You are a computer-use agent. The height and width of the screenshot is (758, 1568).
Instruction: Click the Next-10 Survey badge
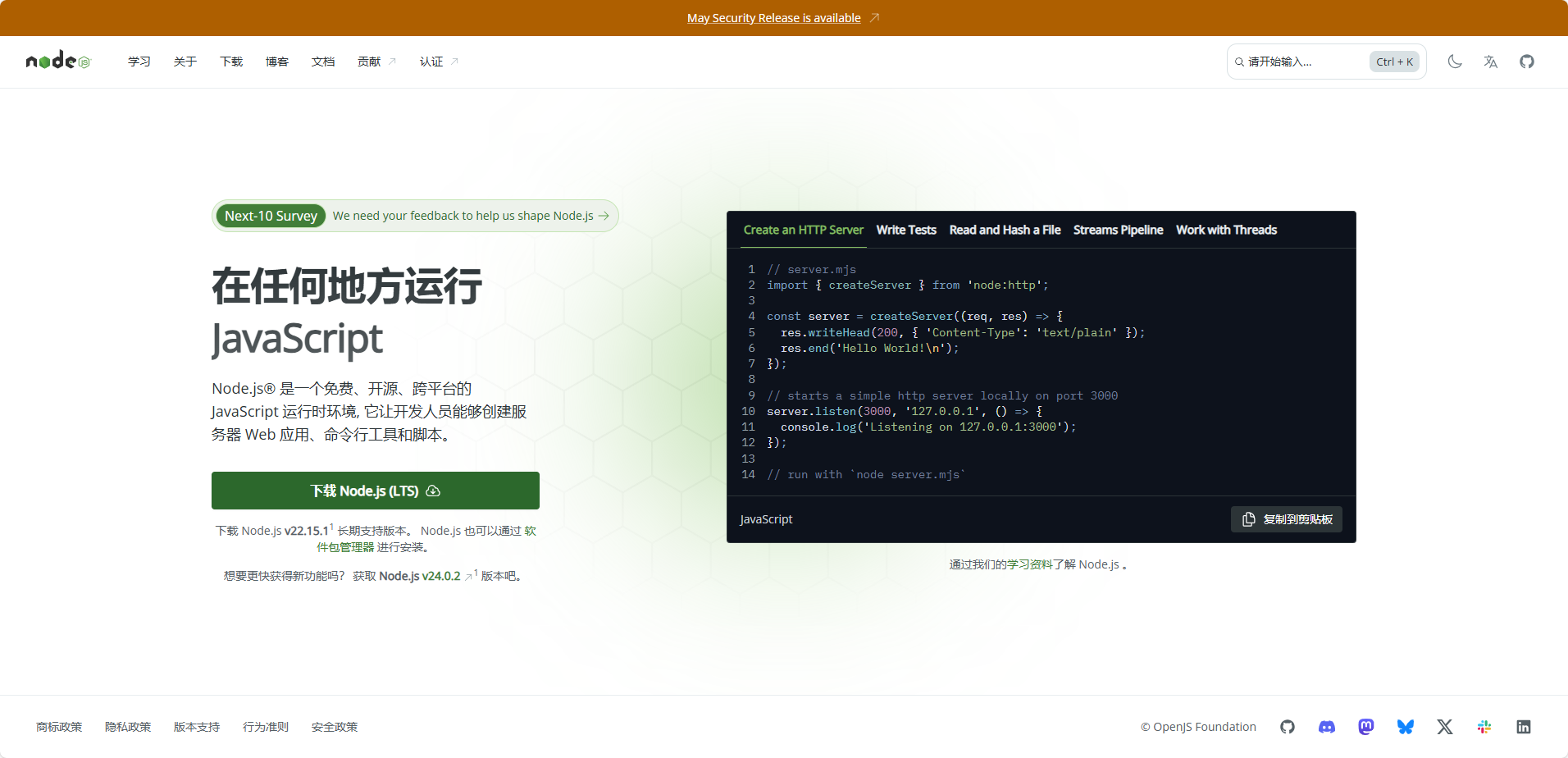tap(271, 216)
